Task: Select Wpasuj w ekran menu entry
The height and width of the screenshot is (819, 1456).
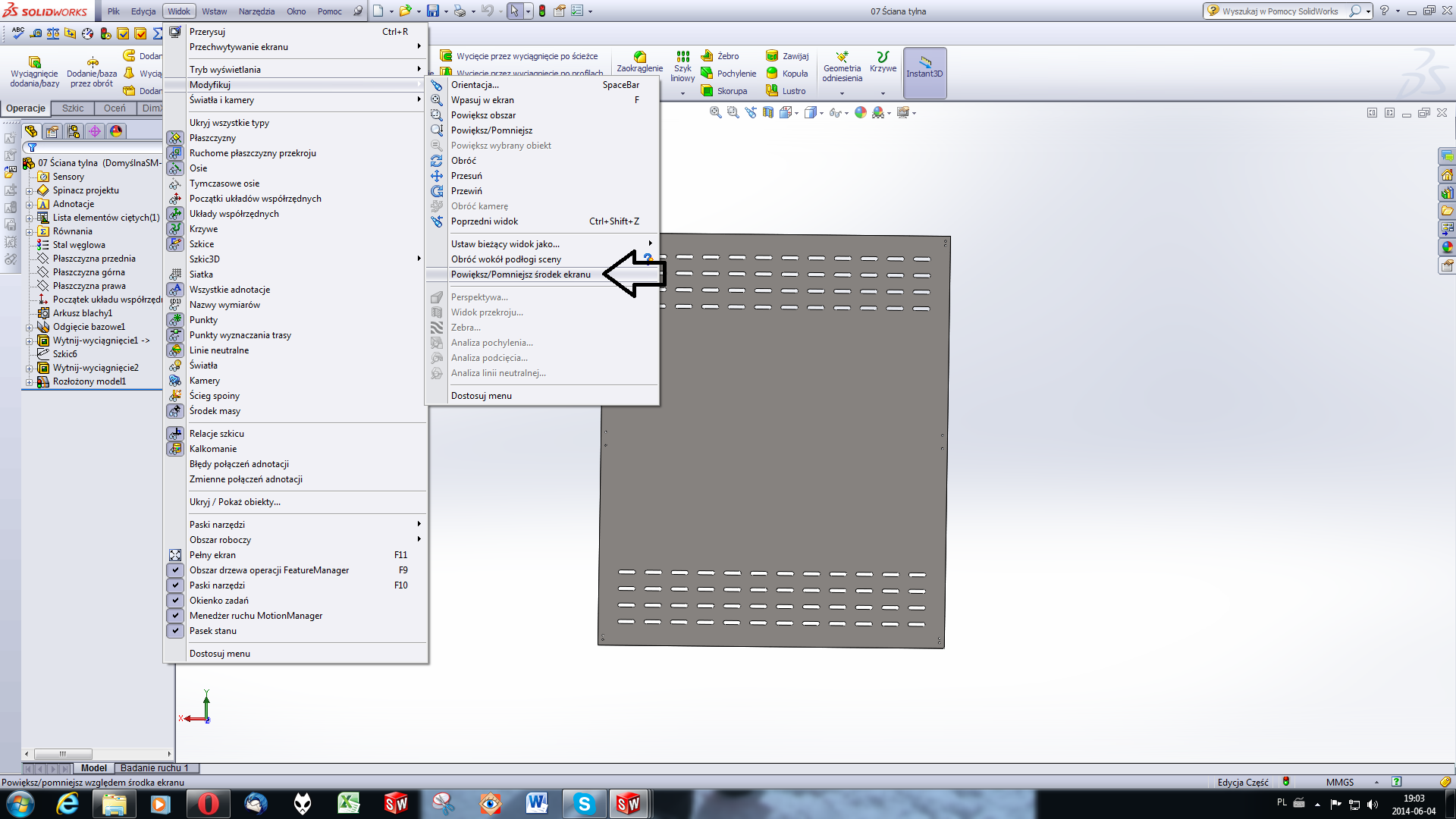Action: 542,100
